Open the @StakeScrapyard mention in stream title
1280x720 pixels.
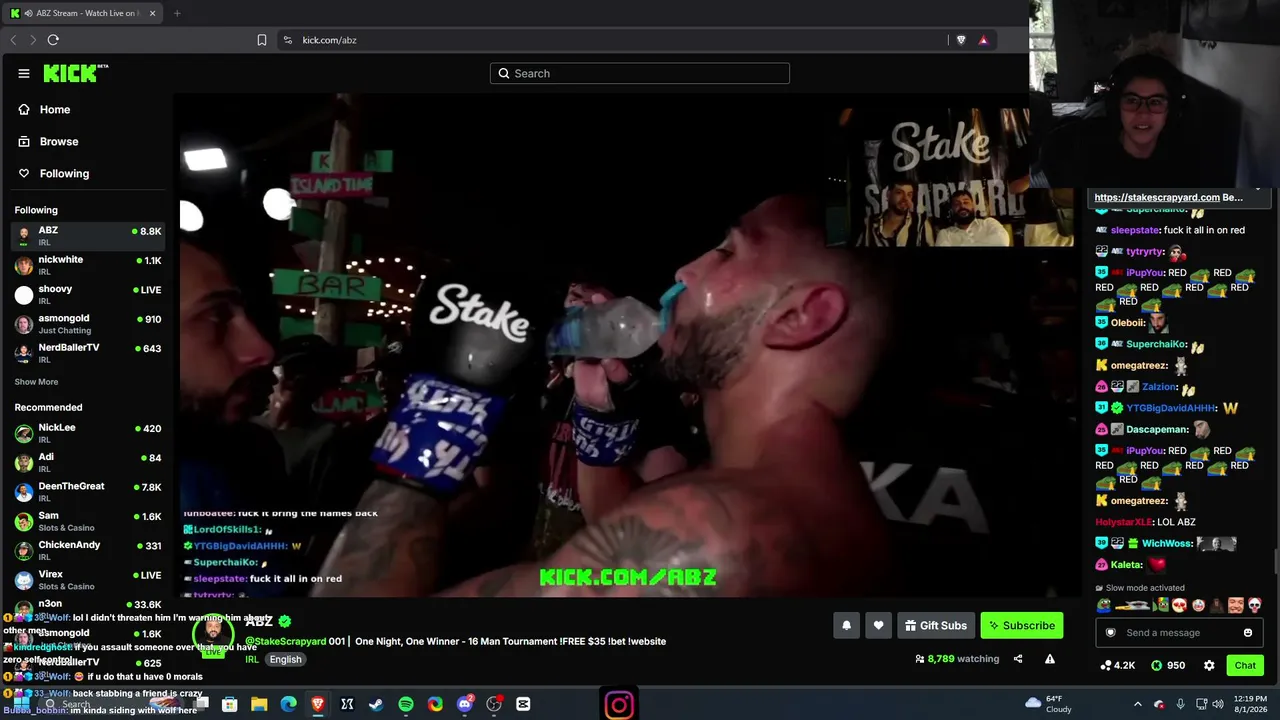(x=286, y=641)
